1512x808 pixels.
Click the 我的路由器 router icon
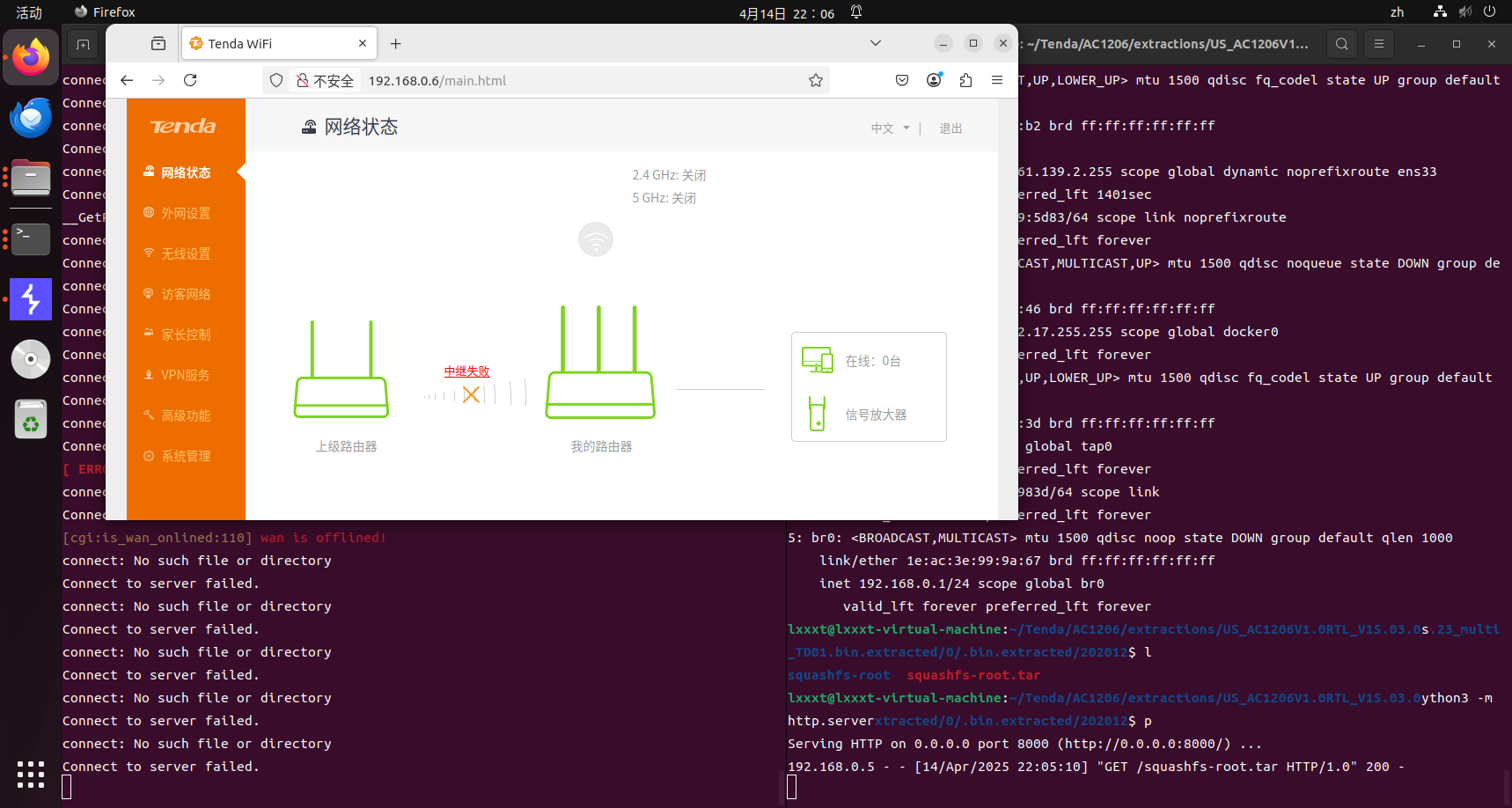tap(600, 362)
